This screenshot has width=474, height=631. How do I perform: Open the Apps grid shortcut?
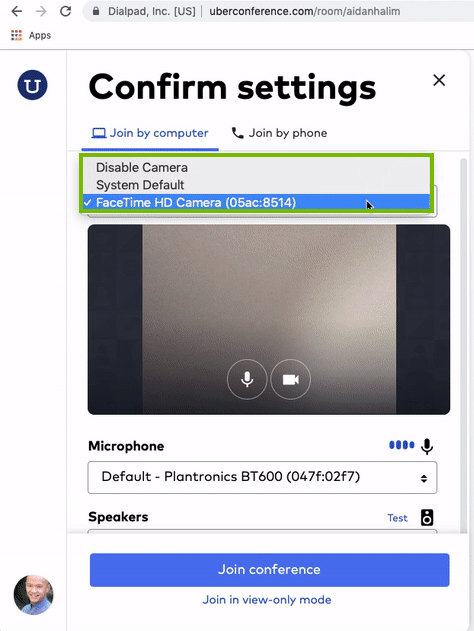[16, 35]
